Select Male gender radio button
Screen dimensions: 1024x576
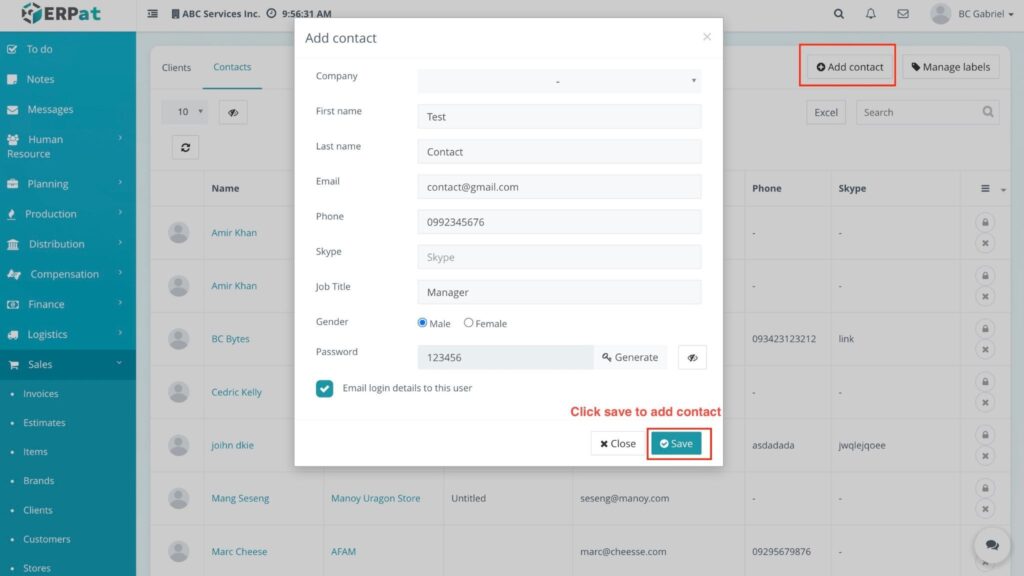[422, 323]
